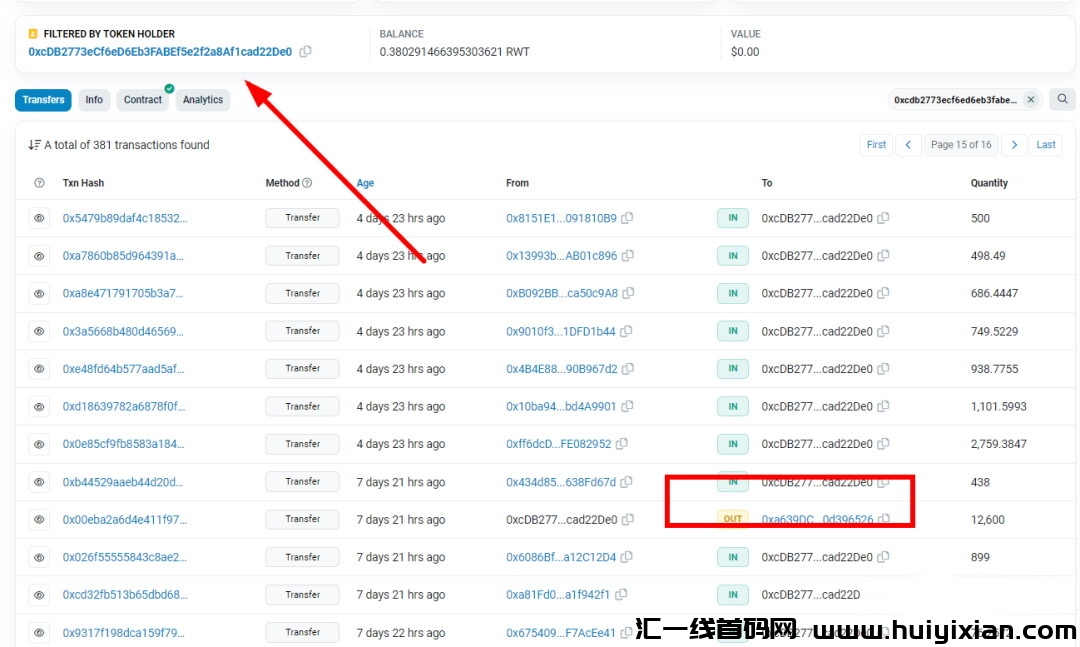
Task: Copy the 0x13993b...AB01c896 from address
Action: pyautogui.click(x=628, y=256)
